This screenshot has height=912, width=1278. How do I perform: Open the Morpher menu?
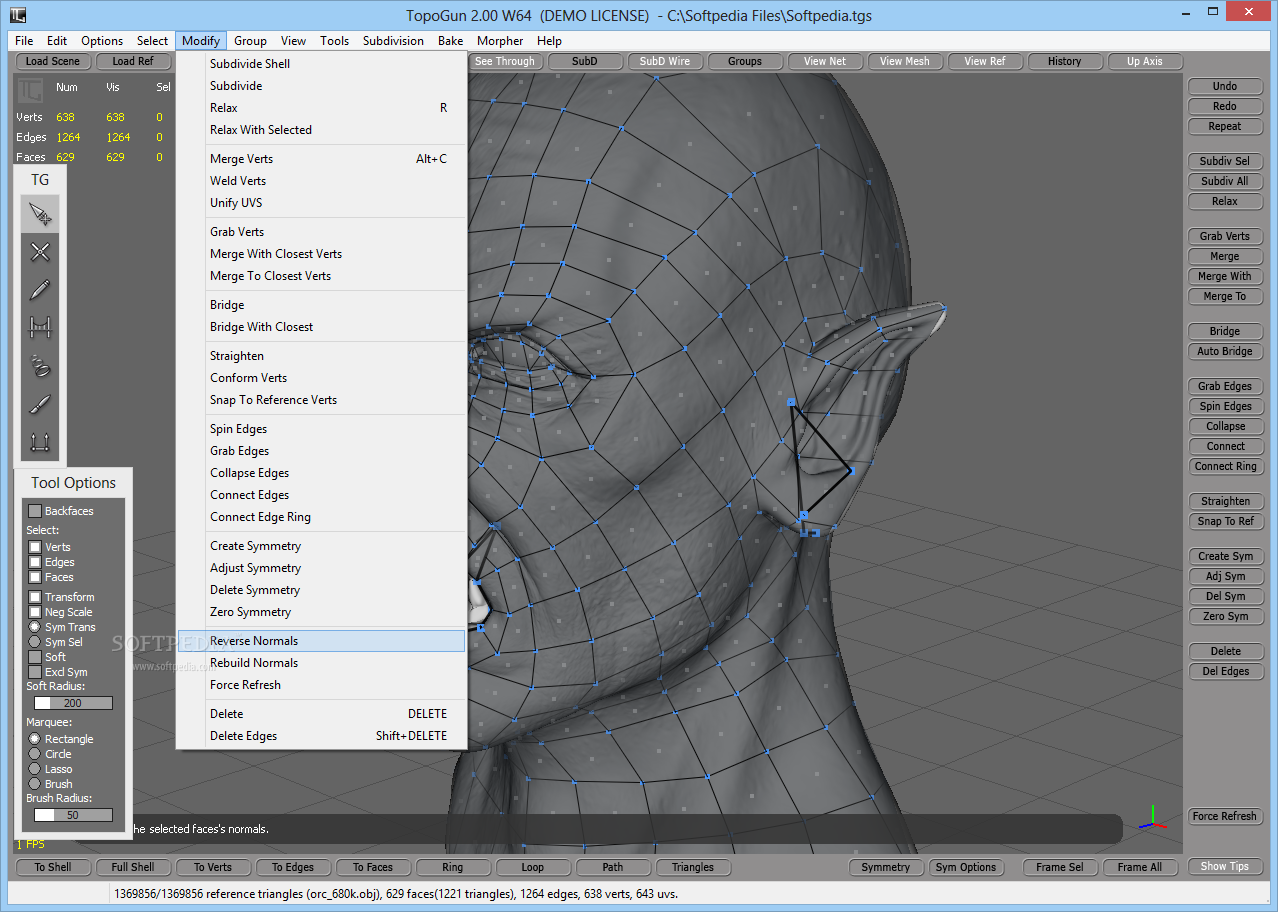(x=500, y=41)
